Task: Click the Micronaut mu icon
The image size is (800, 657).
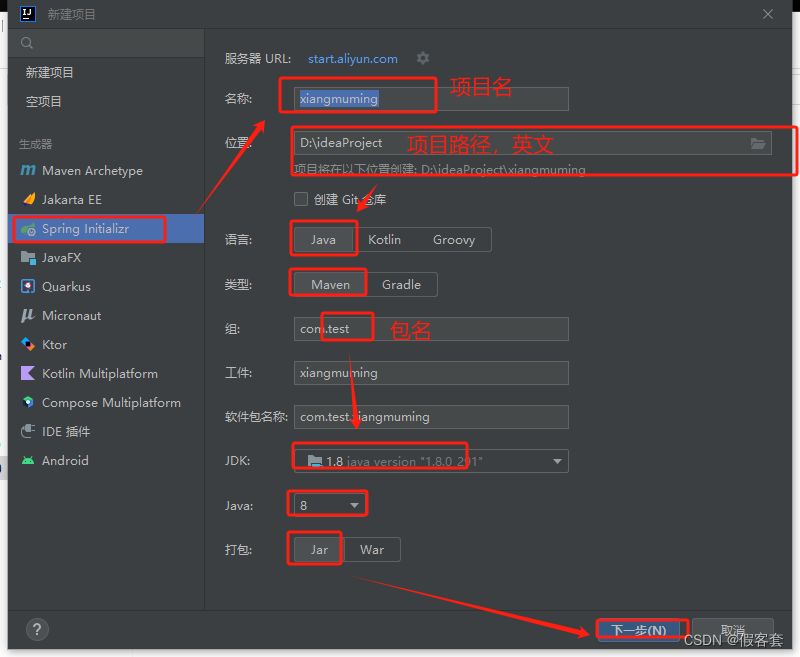Action: (x=28, y=315)
